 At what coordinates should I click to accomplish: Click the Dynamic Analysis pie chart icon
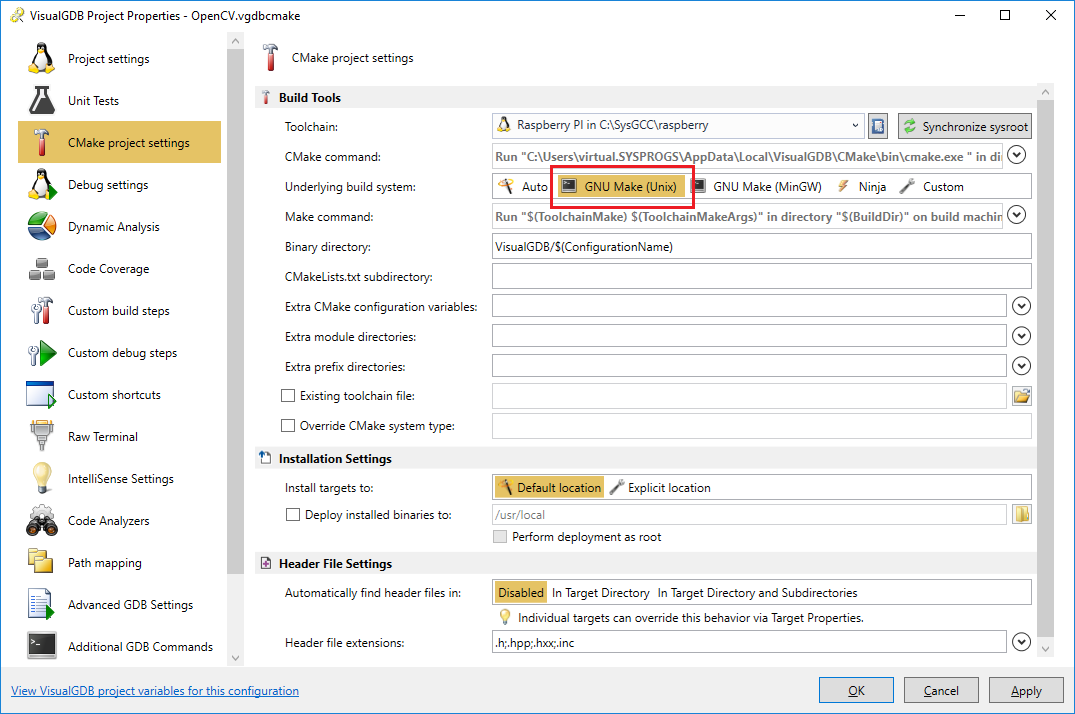[x=42, y=226]
